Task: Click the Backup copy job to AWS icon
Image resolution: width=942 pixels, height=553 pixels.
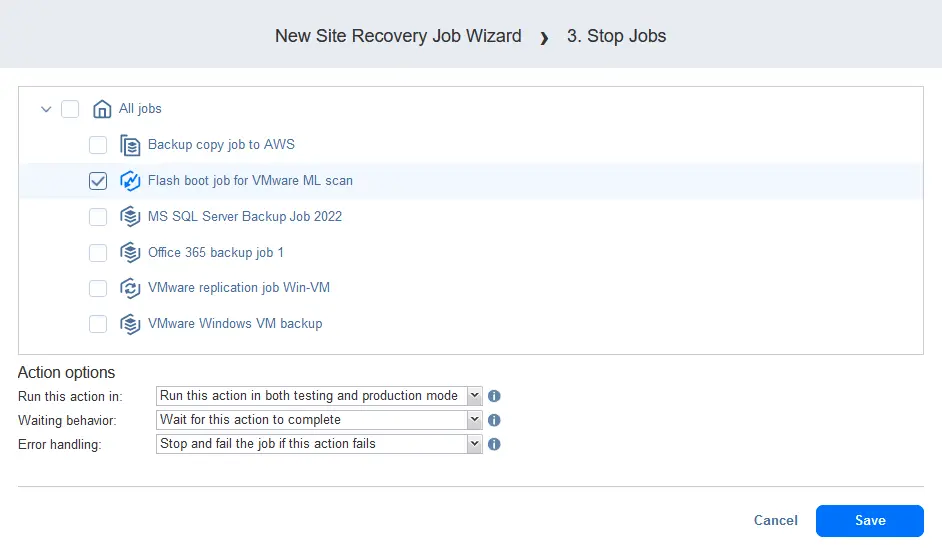Action: [130, 145]
